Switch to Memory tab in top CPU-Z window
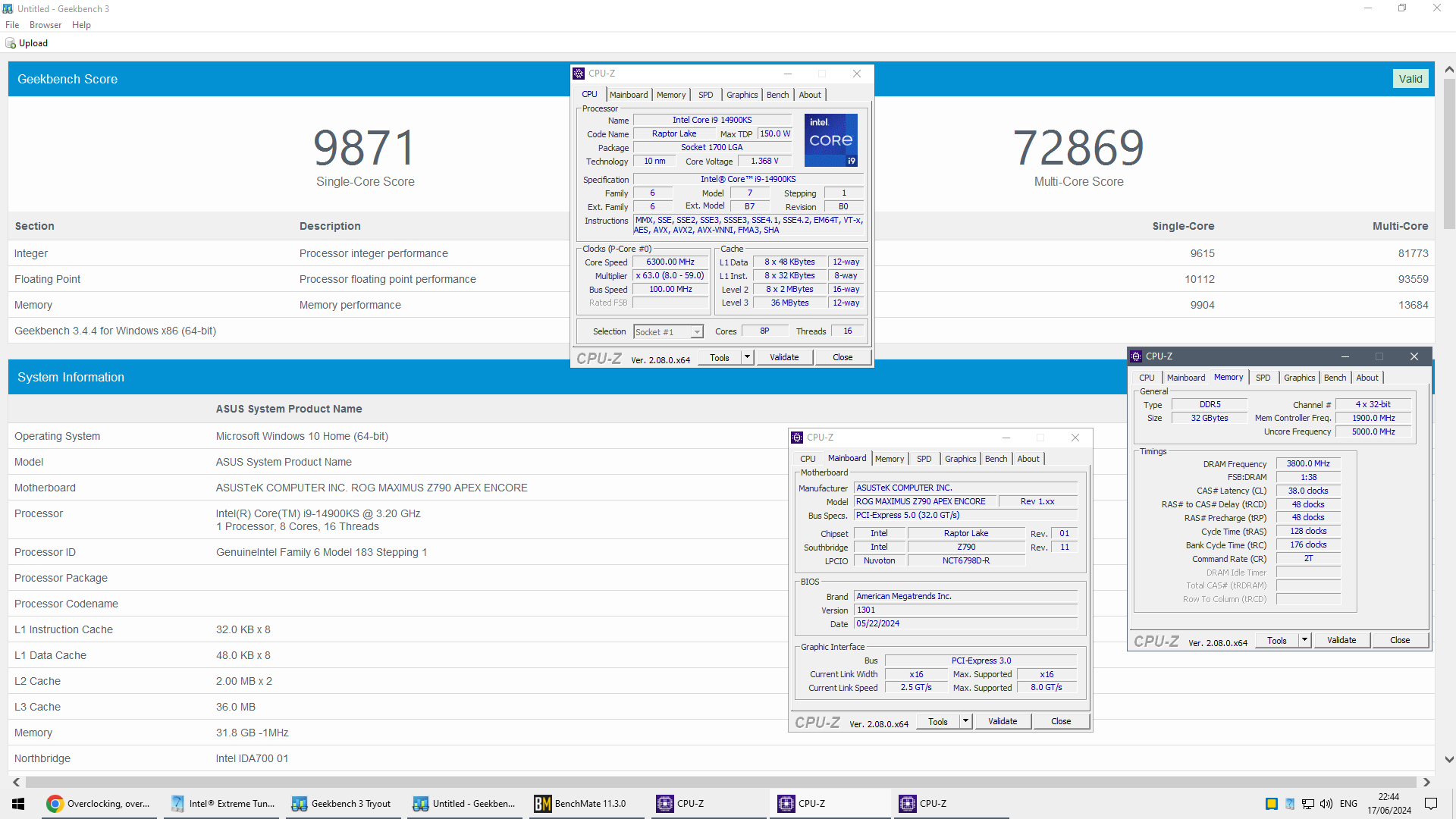 [671, 95]
